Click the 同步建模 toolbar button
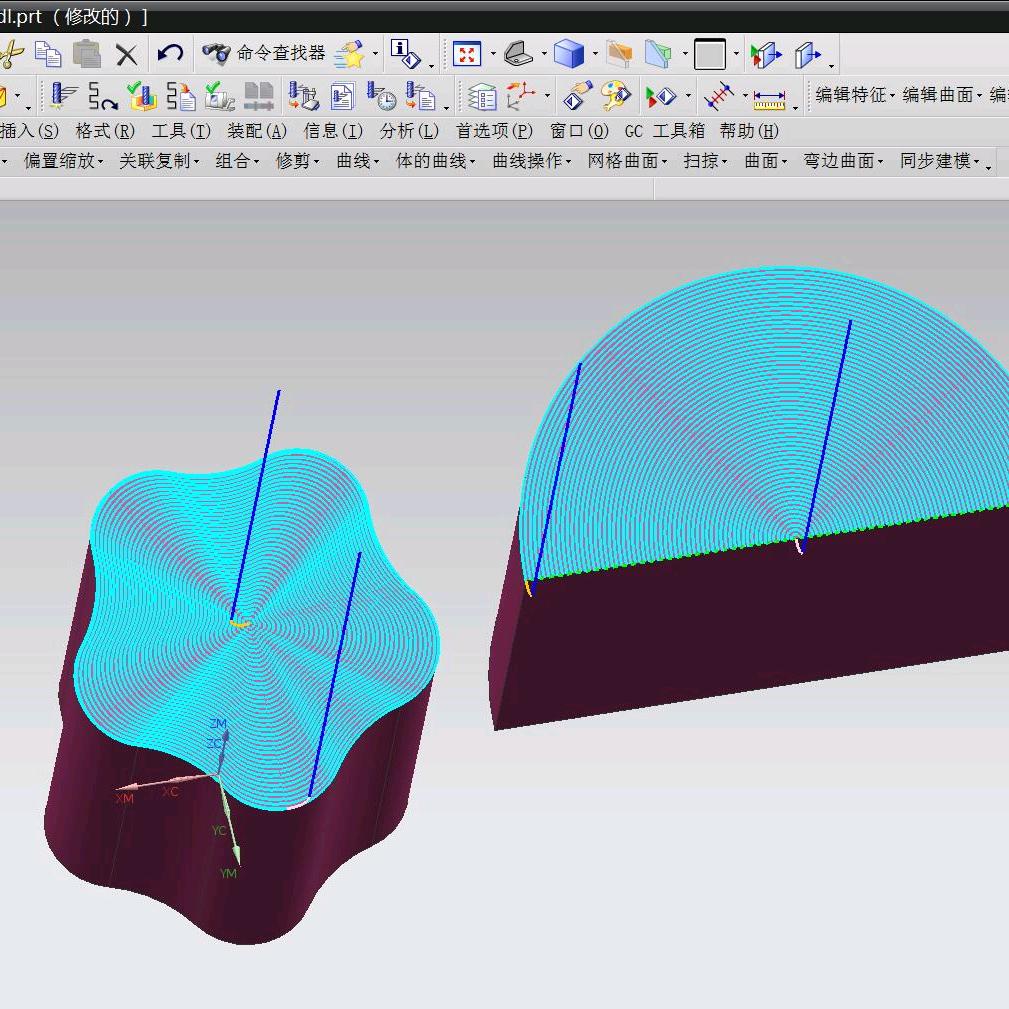Image resolution: width=1009 pixels, height=1009 pixels. [940, 161]
